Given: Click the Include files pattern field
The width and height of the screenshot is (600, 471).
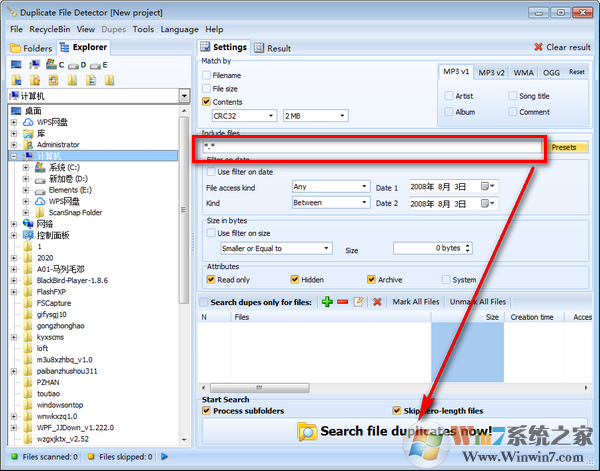Looking at the screenshot, I should pyautogui.click(x=371, y=147).
